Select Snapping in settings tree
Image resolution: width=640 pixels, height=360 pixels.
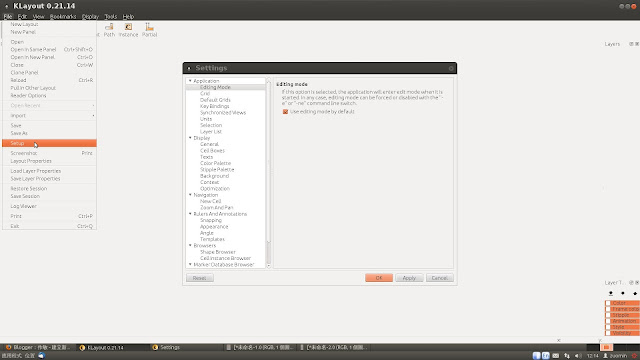click(211, 220)
